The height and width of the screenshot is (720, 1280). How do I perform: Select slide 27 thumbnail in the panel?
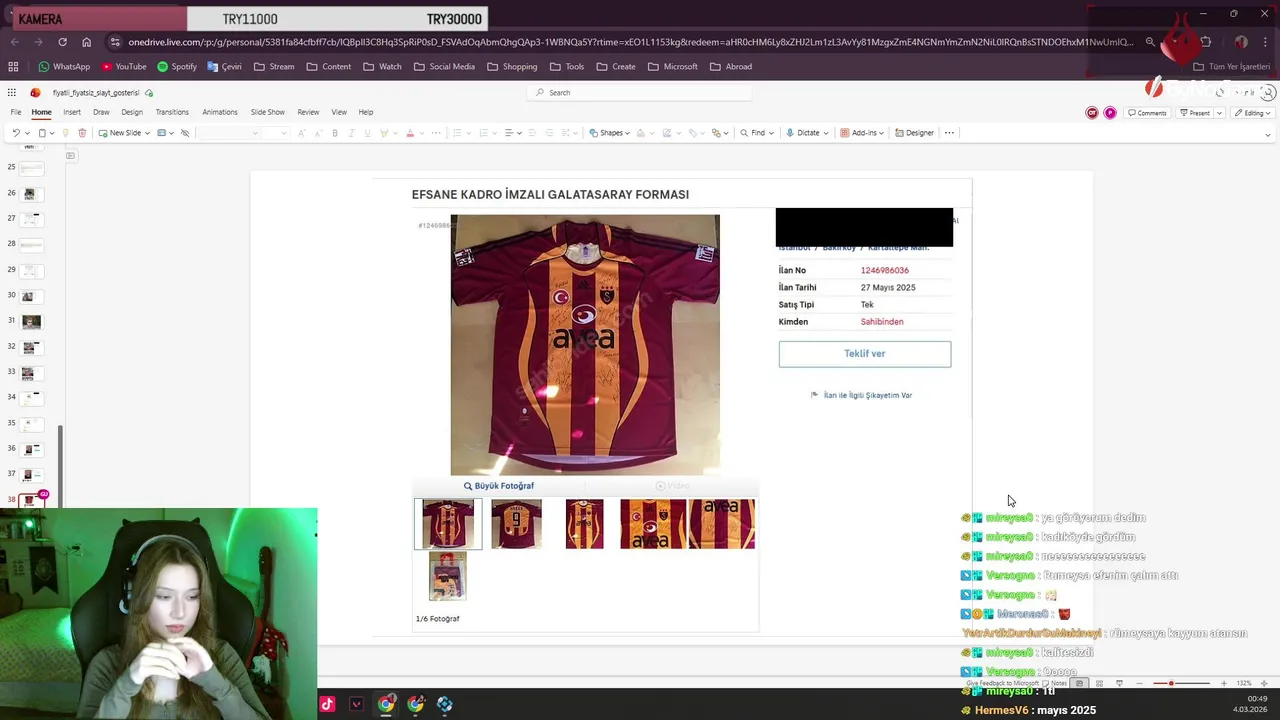(x=31, y=219)
